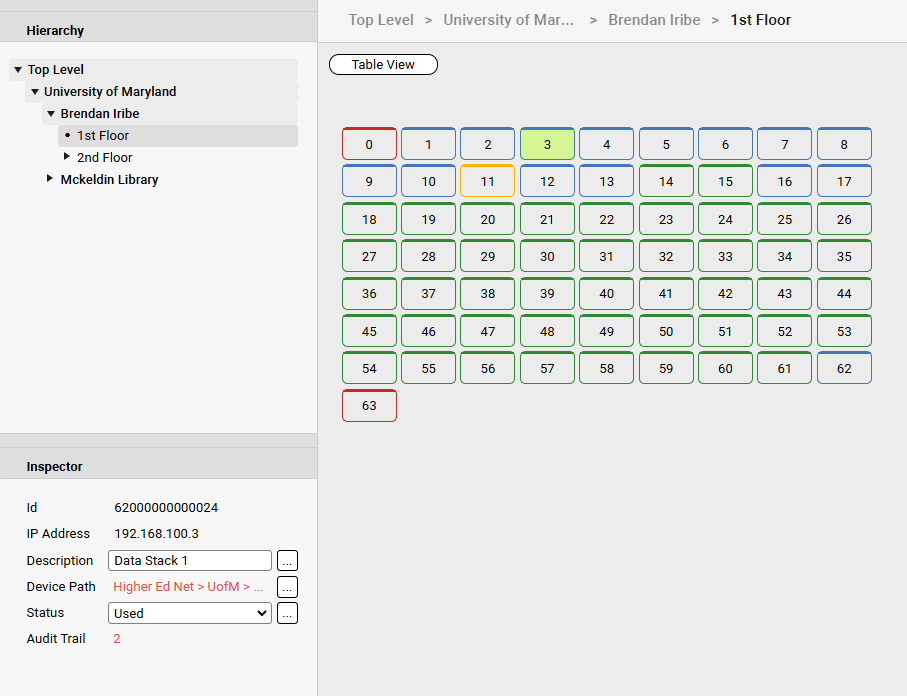Click the ellipsis button beside Status dropdown
The image size is (907, 696).
point(287,613)
